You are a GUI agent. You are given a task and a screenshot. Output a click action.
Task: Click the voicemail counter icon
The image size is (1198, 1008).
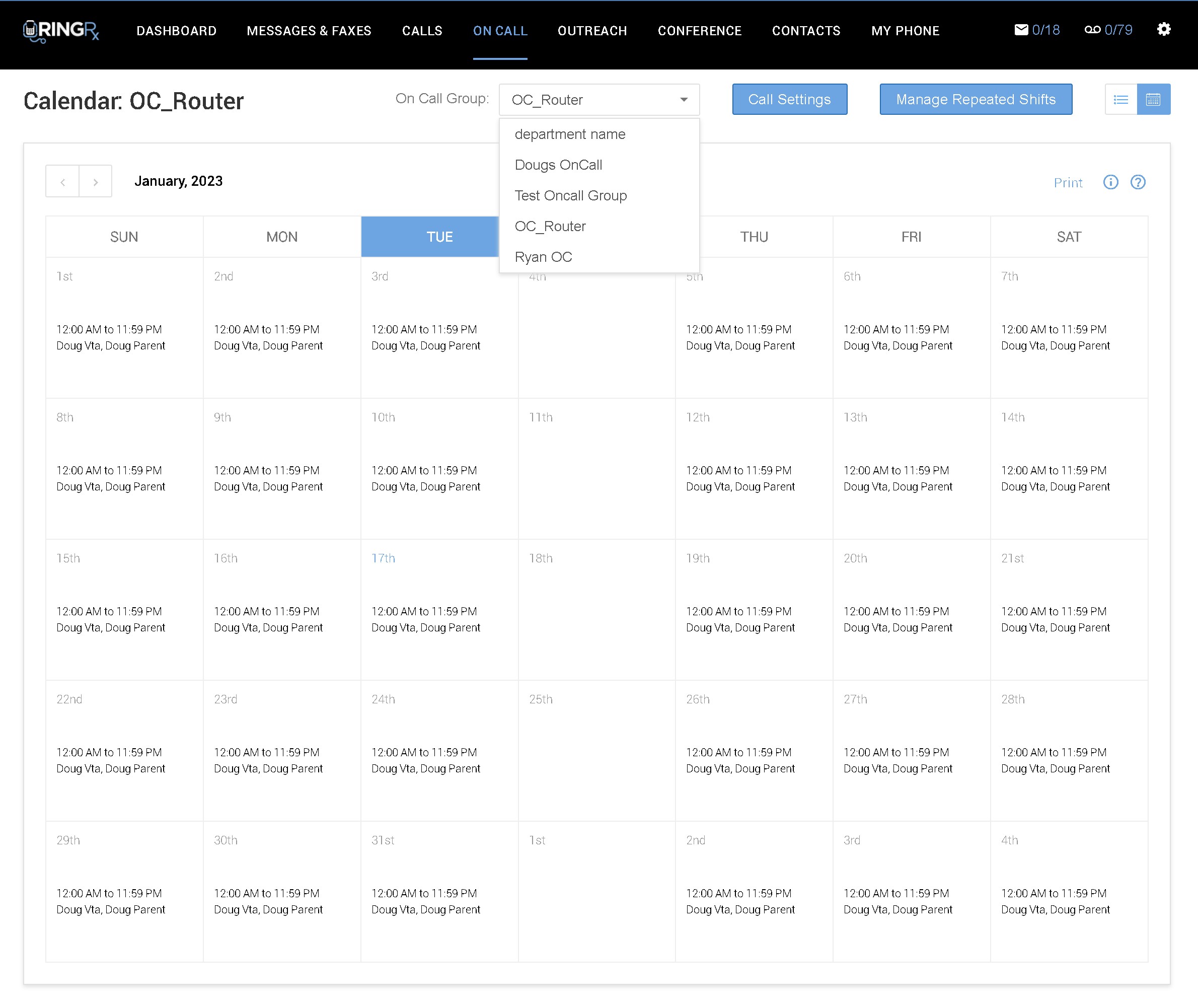click(x=1092, y=30)
